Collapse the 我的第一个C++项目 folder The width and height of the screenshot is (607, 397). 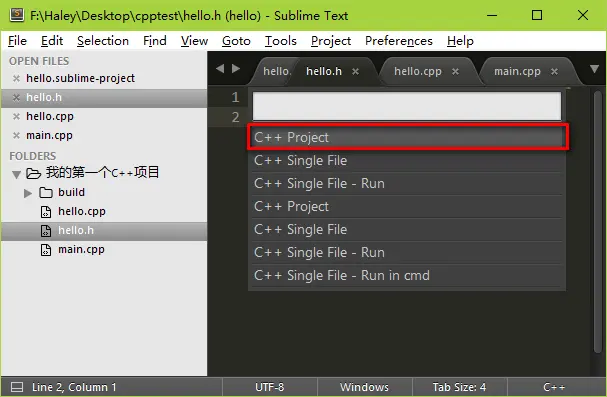(x=16, y=175)
